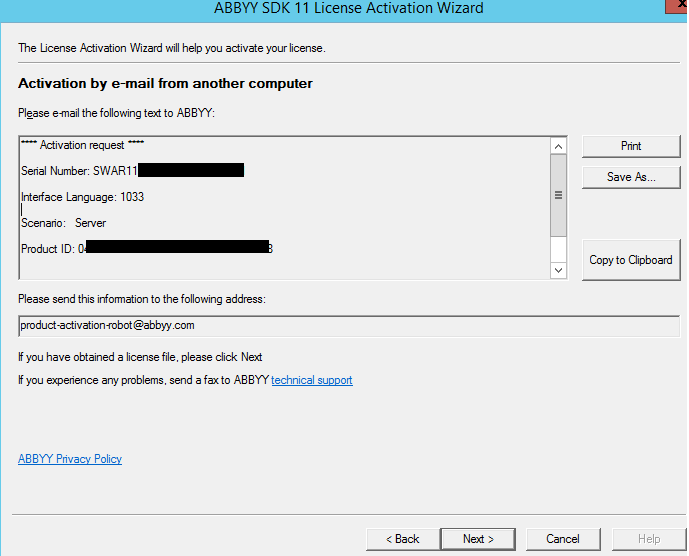Click the scroll down arrow in text box
The height and width of the screenshot is (556, 689).
558,270
